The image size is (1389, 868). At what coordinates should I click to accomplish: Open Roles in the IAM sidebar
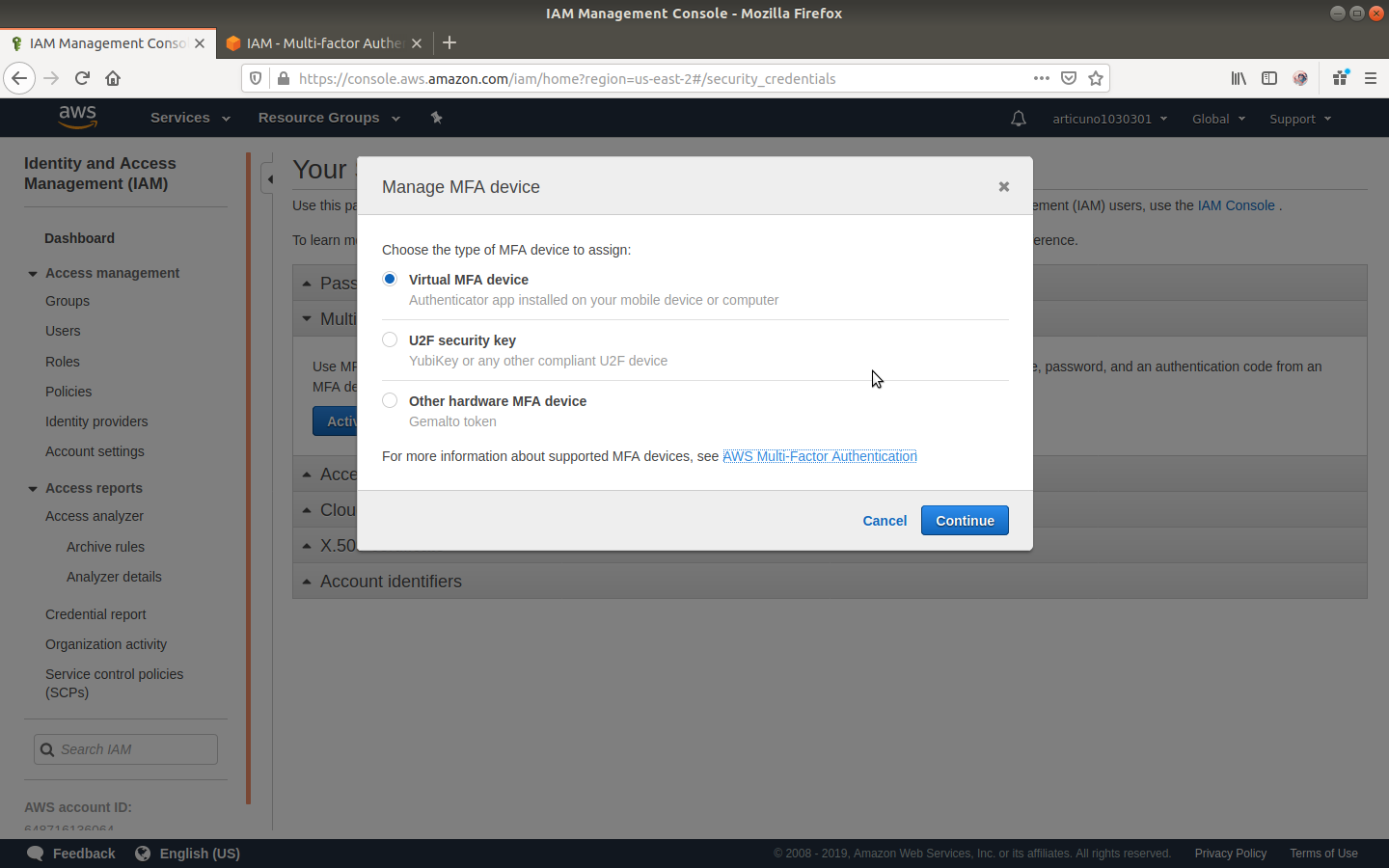(x=63, y=362)
